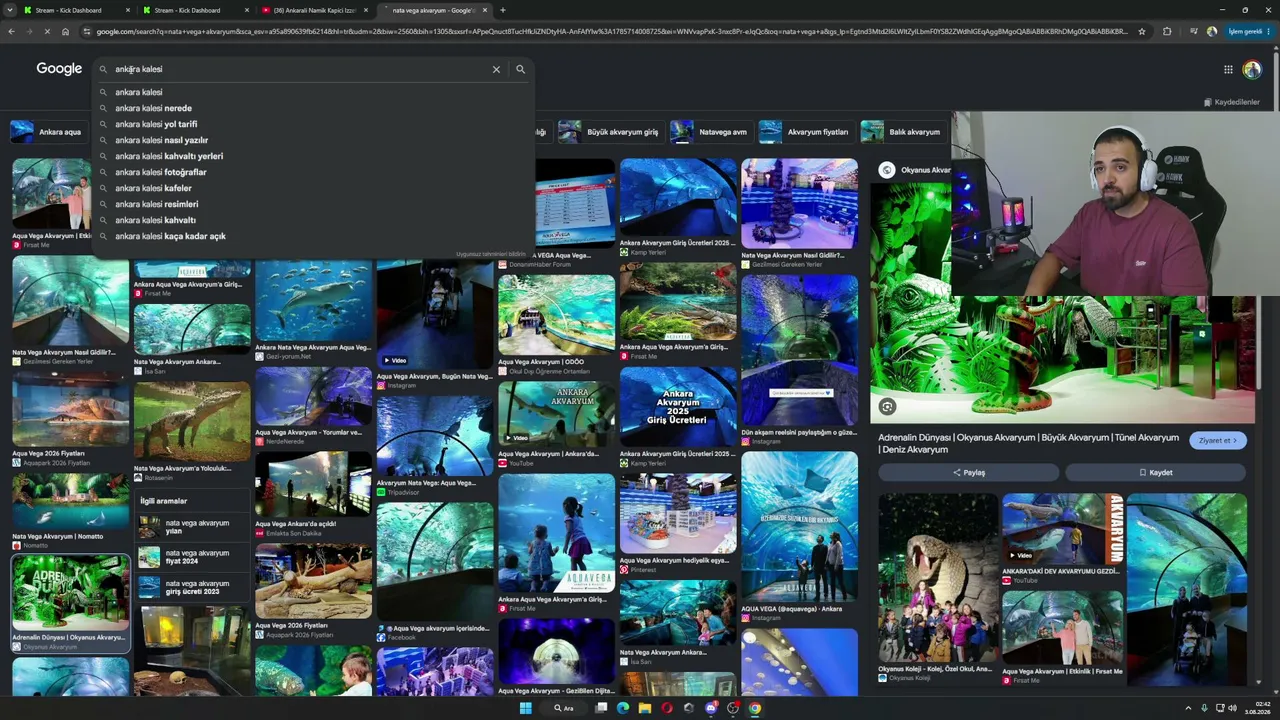Open Opera browser from the taskbar
The image size is (1280, 720).
pos(667,708)
